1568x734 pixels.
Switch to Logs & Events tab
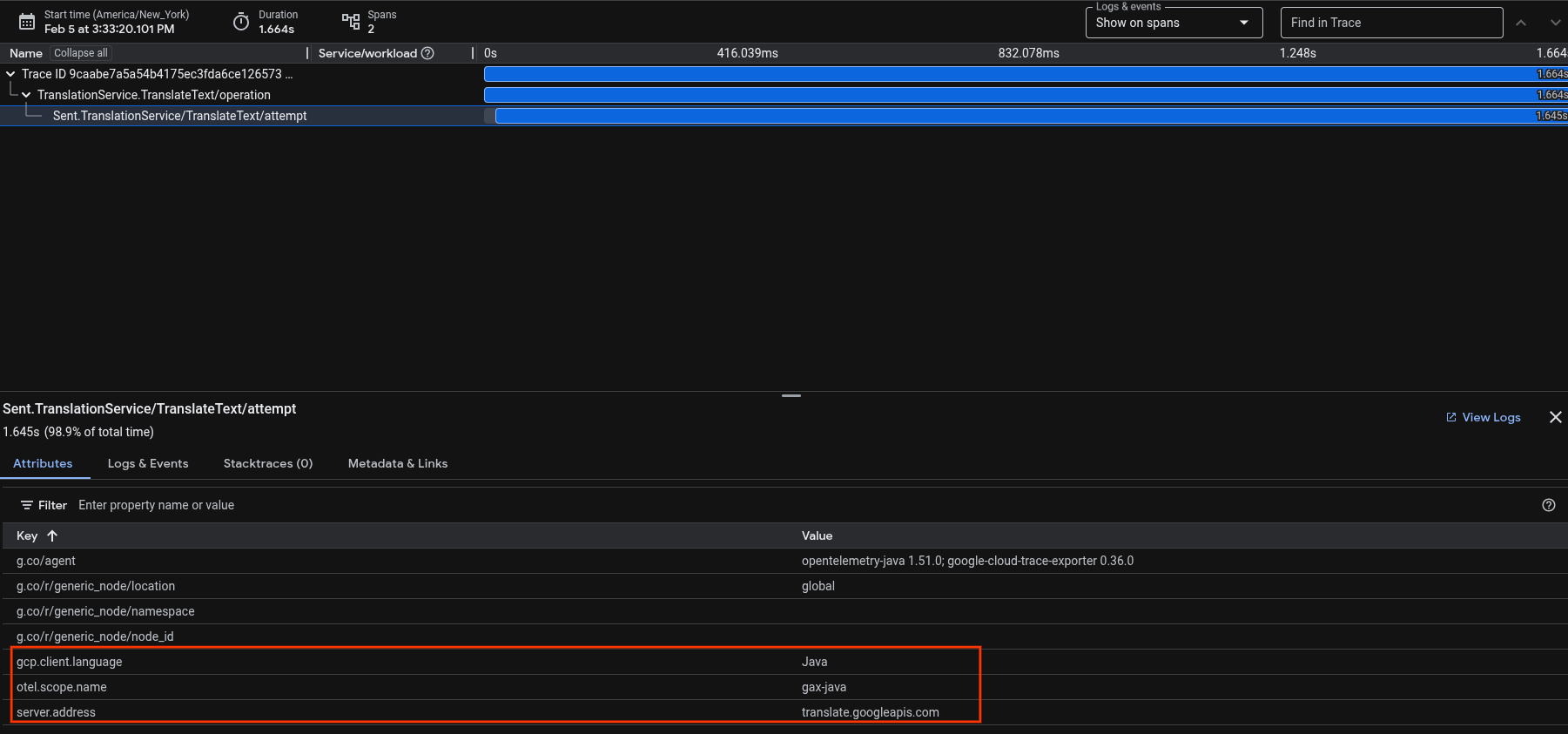[x=148, y=463]
